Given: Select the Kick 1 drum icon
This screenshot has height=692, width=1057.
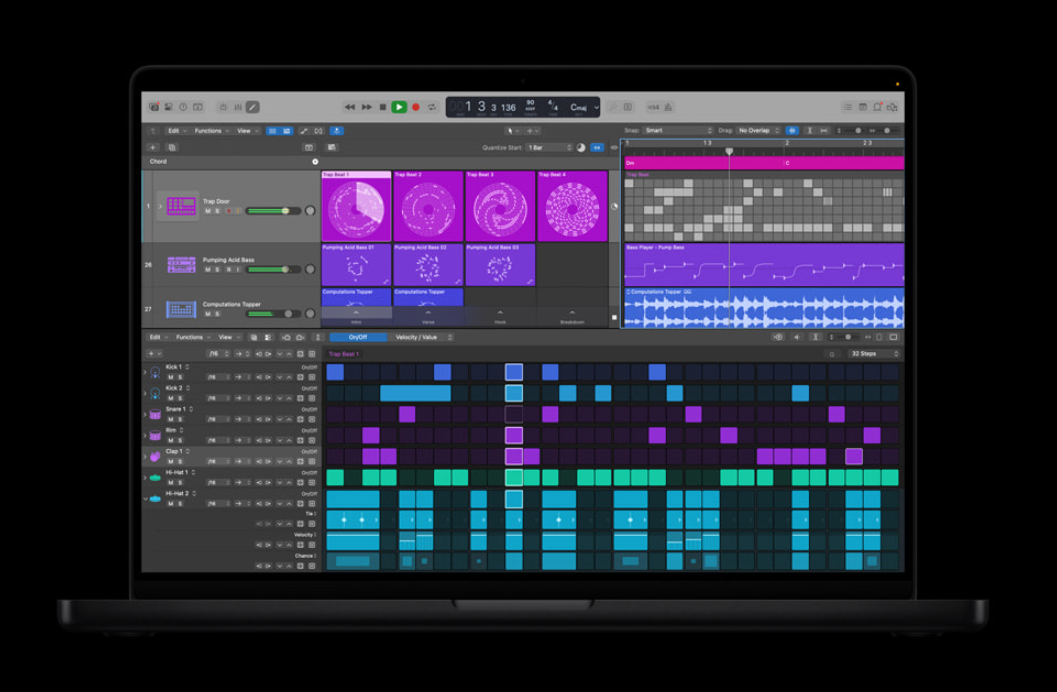Looking at the screenshot, I should tap(155, 373).
